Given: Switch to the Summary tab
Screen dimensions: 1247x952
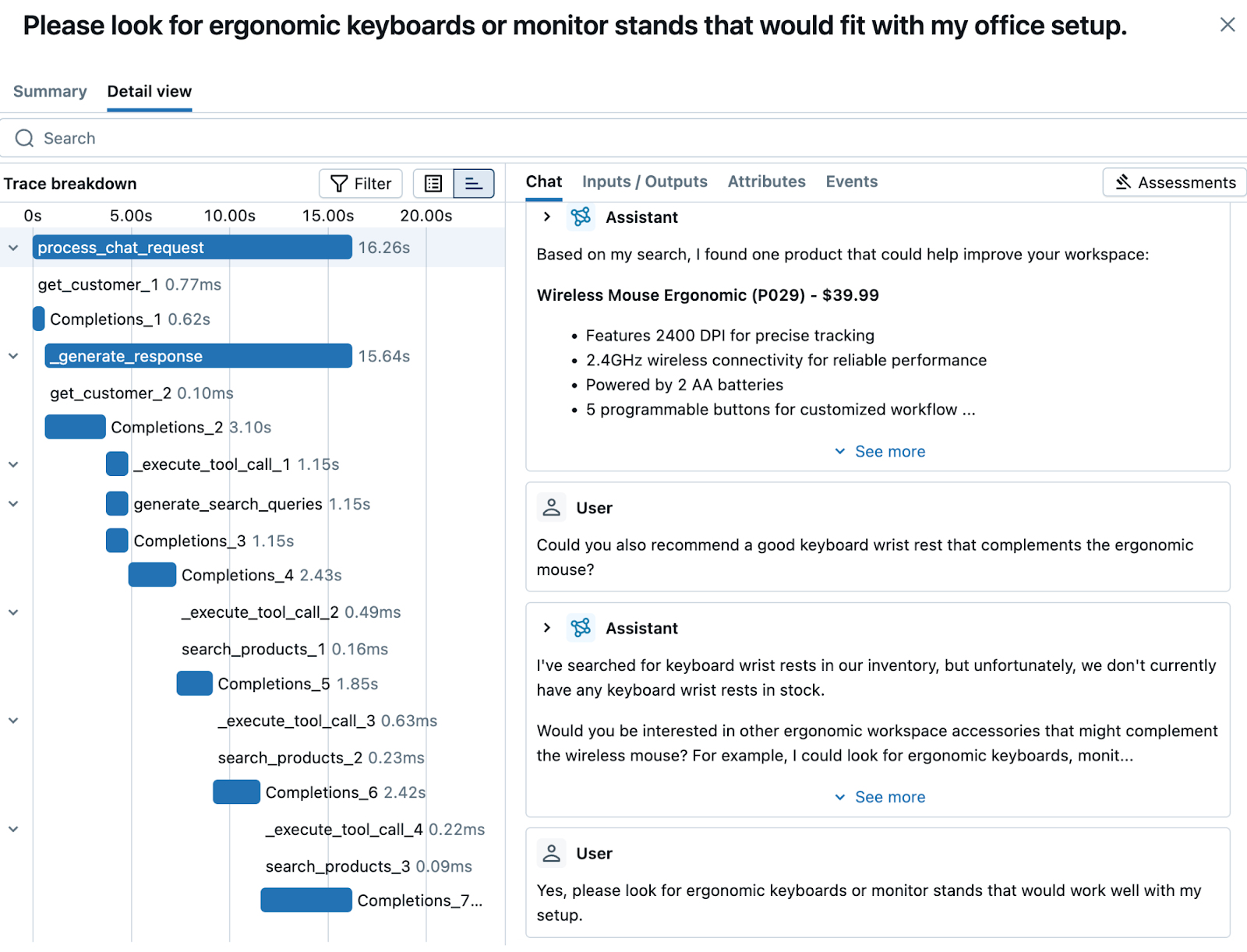Looking at the screenshot, I should click(x=49, y=91).
